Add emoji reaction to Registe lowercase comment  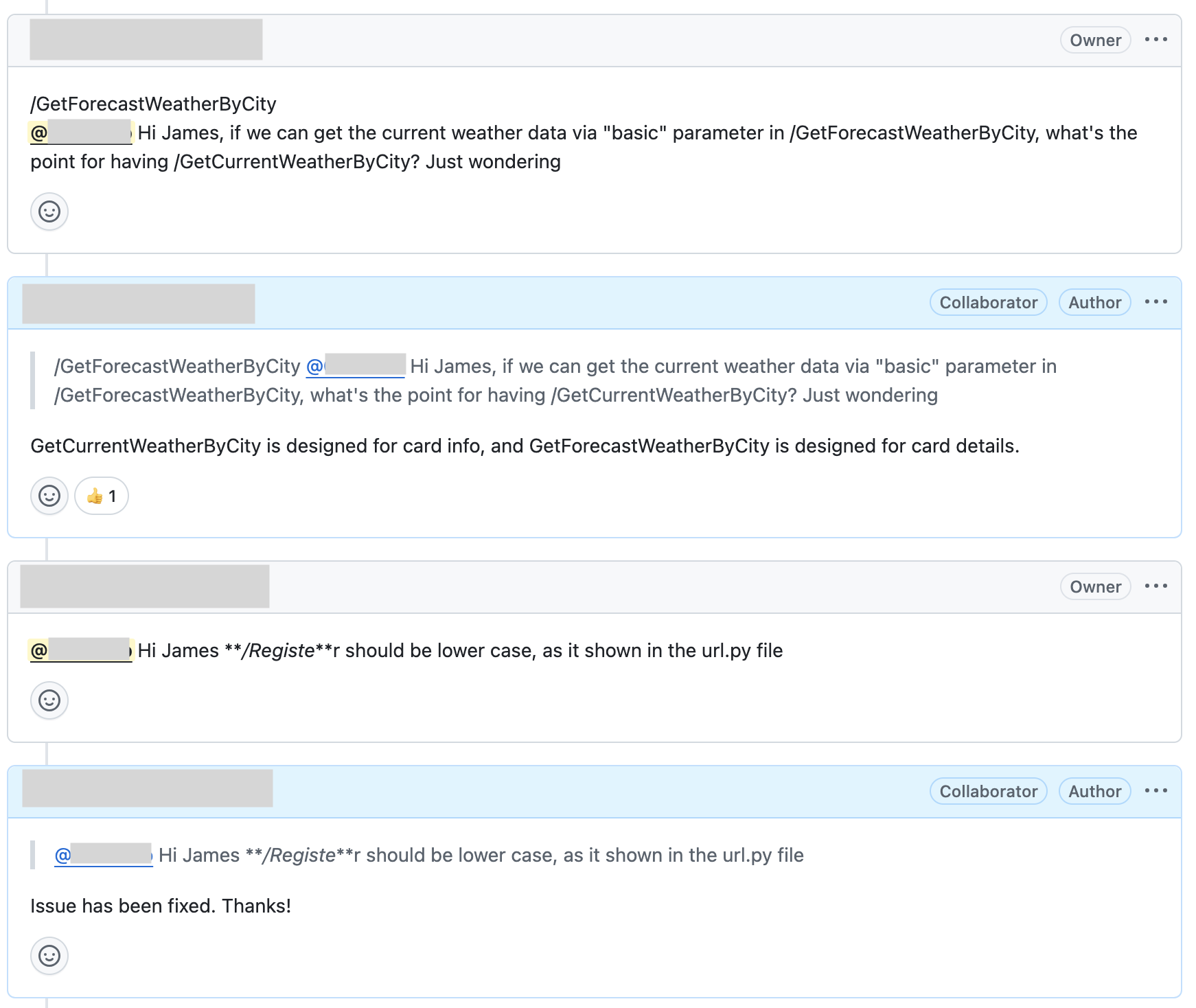(49, 700)
